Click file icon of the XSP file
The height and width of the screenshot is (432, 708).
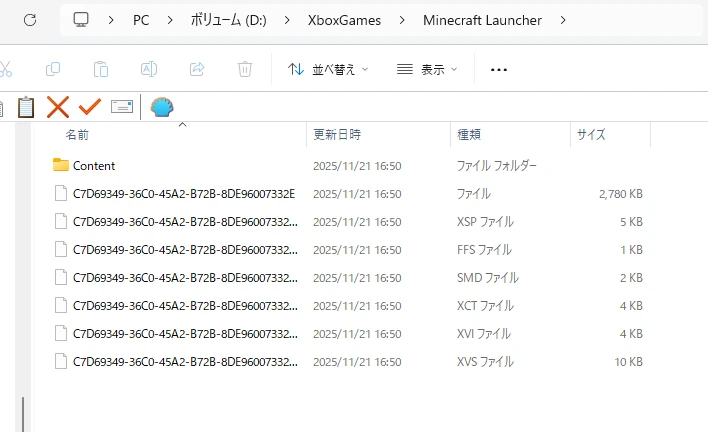point(61,221)
